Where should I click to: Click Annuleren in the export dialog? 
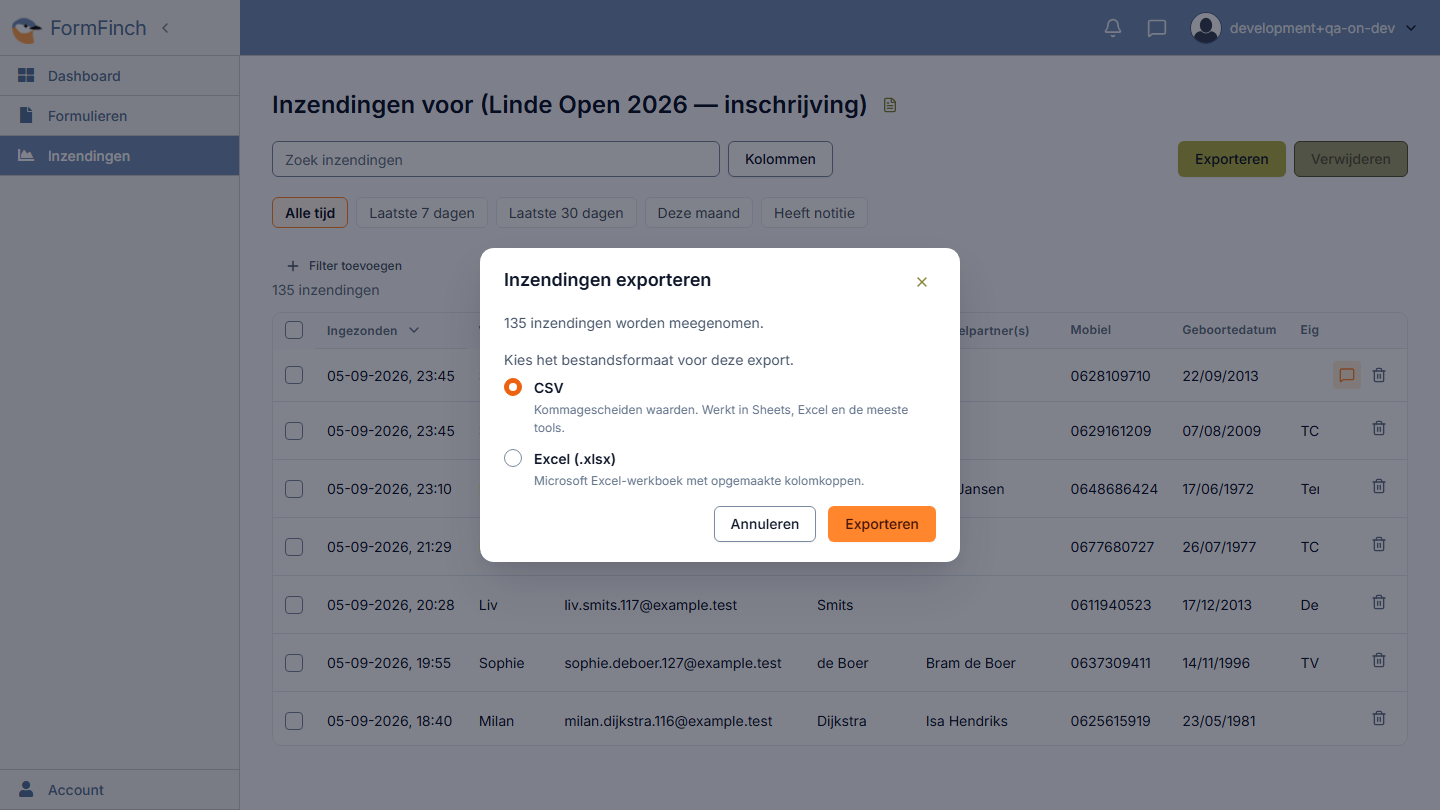(x=765, y=524)
